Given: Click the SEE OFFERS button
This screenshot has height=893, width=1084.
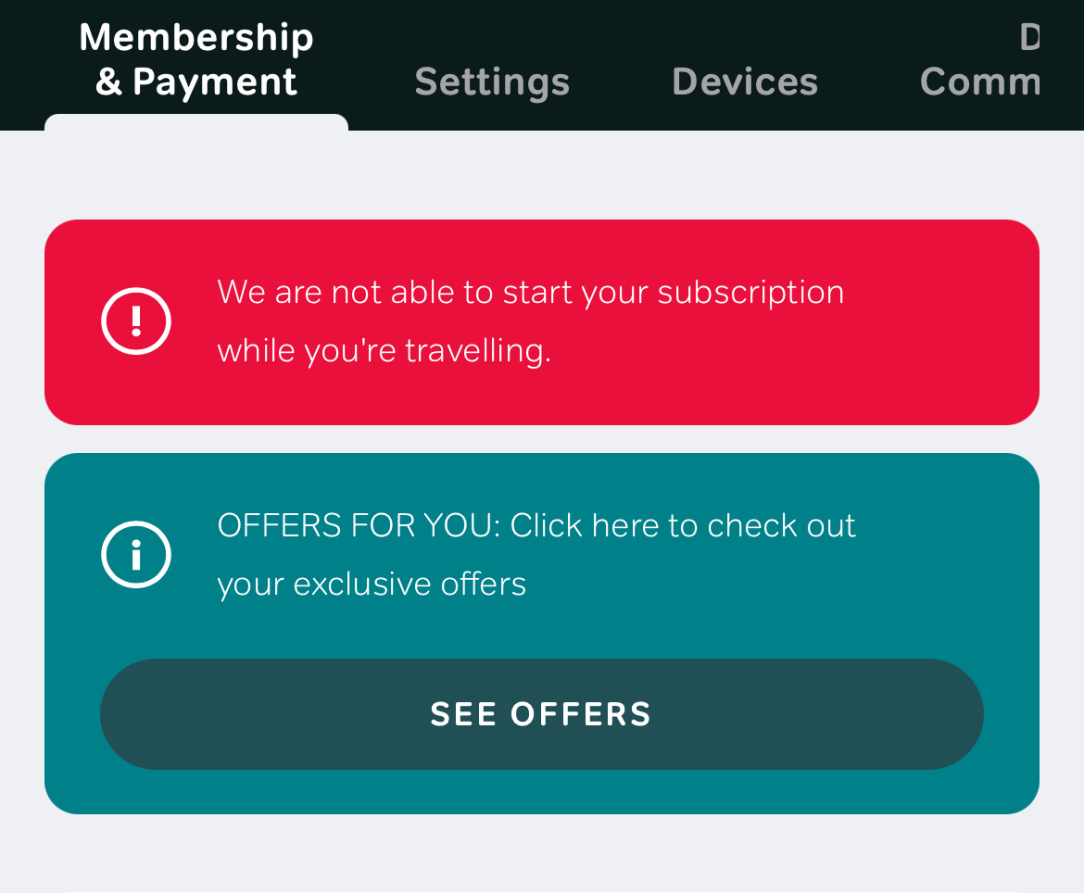Looking at the screenshot, I should coord(541,714).
